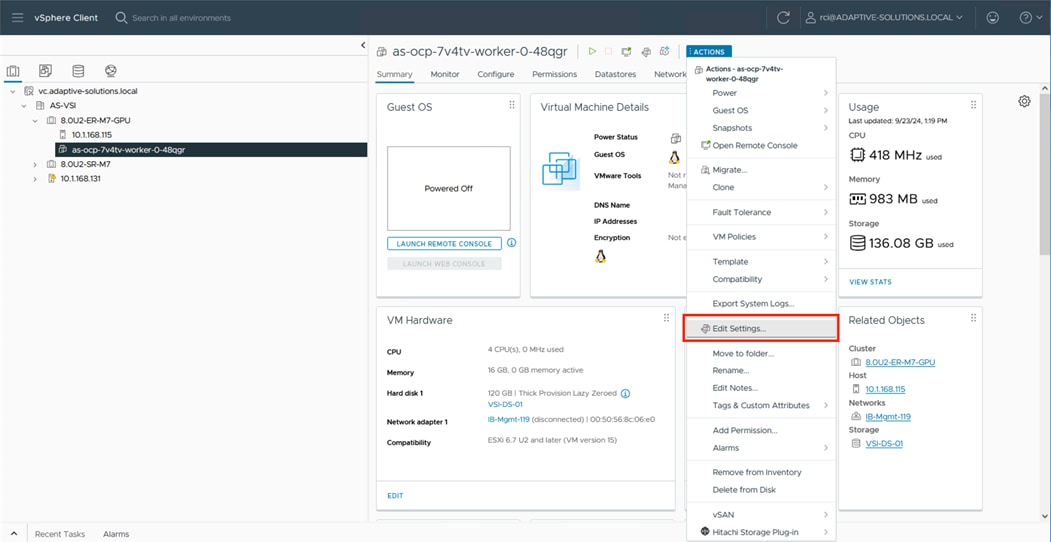Open the hamburger navigation menu

(17, 17)
